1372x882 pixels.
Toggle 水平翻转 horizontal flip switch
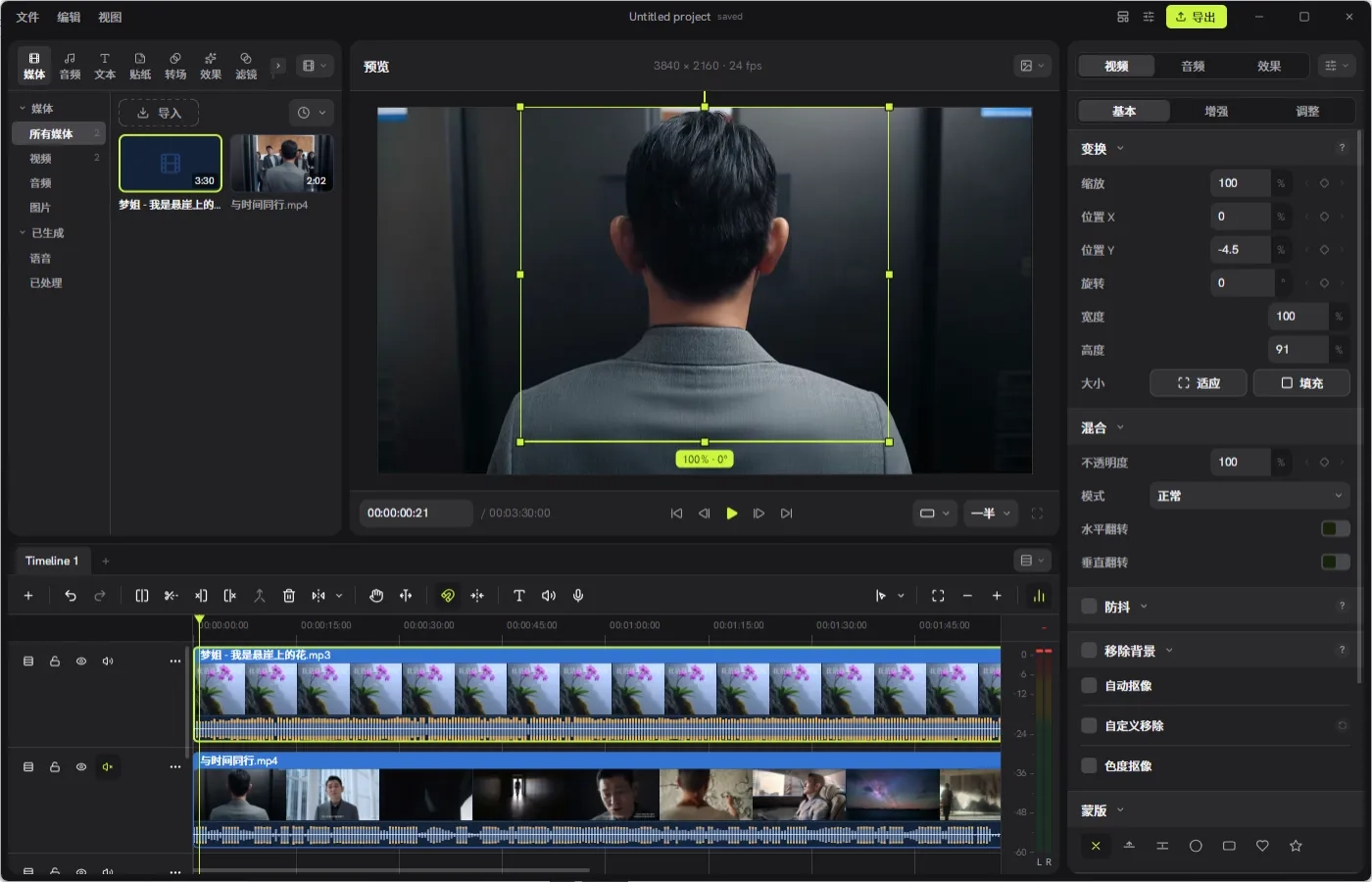tap(1335, 529)
